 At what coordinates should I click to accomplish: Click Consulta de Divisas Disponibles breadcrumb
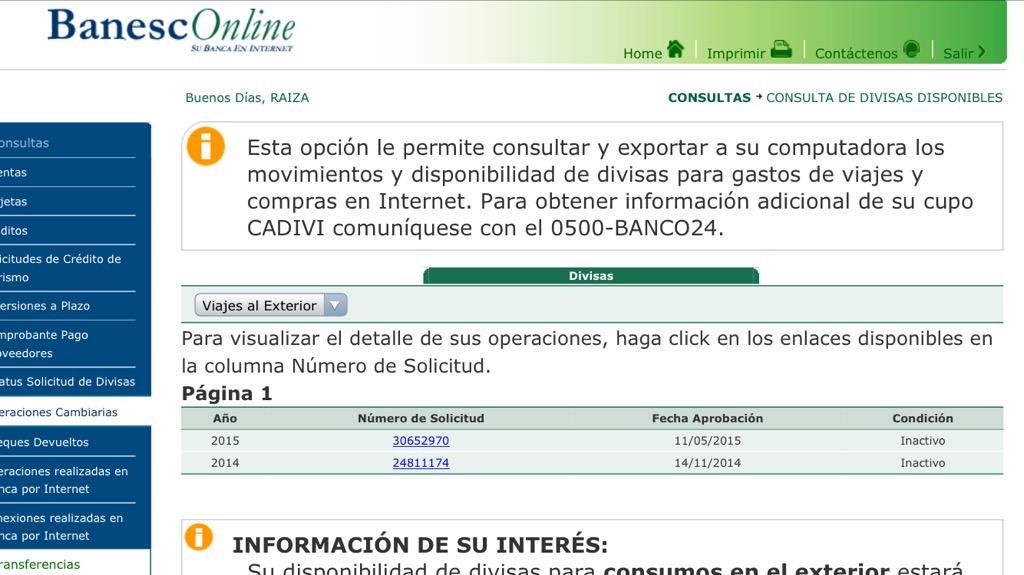coord(884,98)
